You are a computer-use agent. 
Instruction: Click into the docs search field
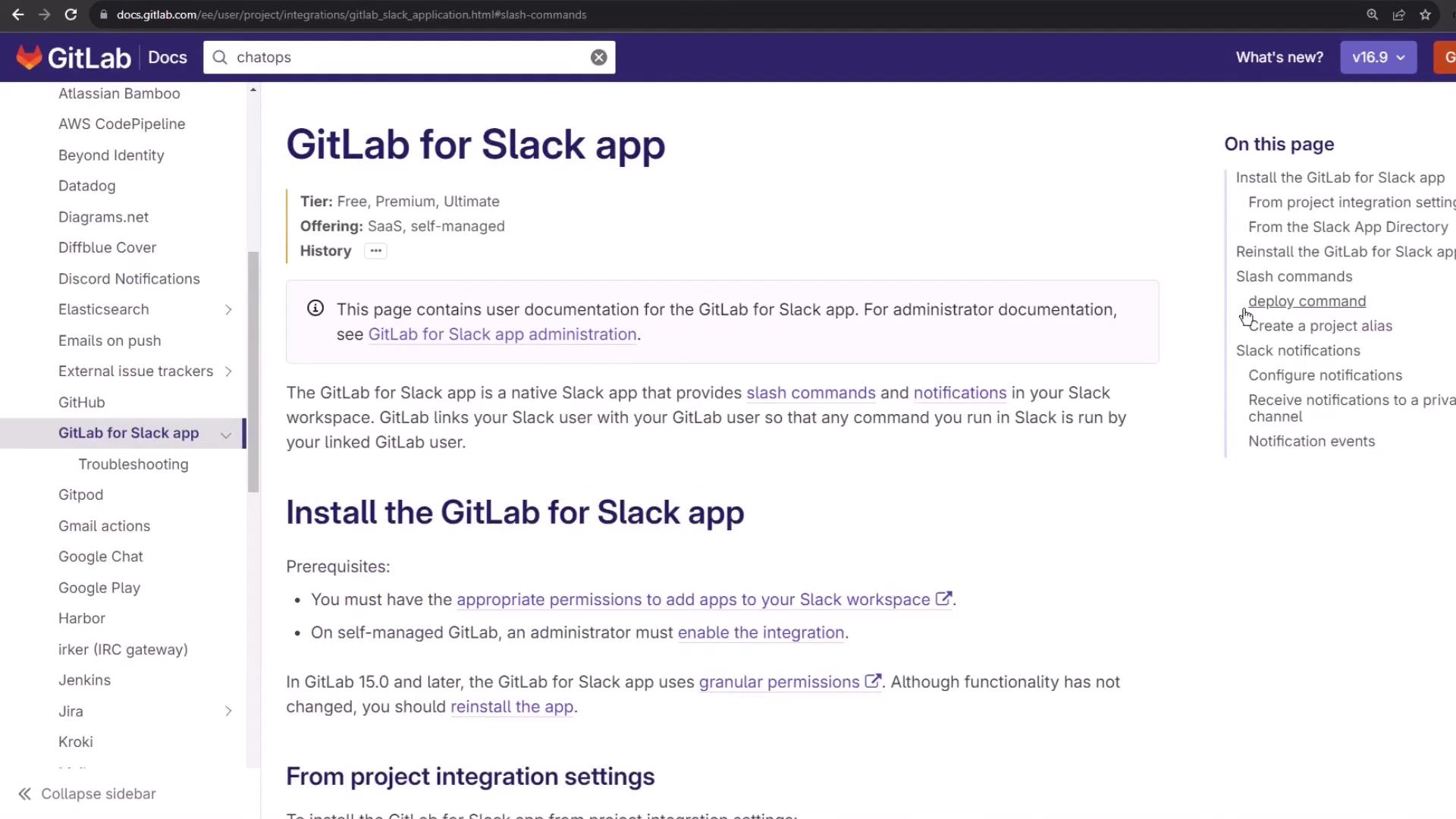(x=409, y=58)
